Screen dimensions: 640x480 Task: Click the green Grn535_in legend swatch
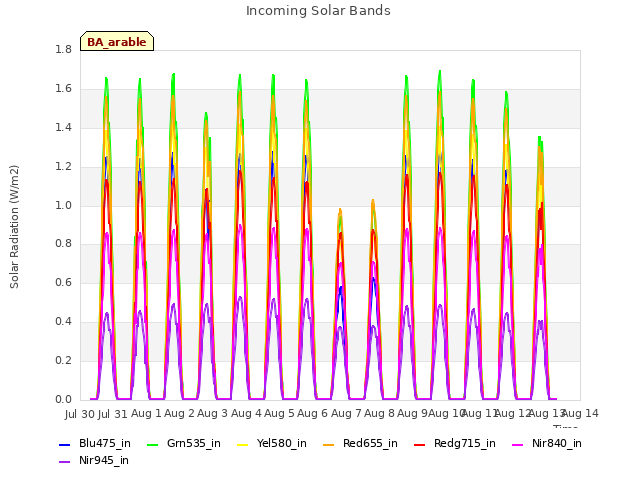[x=152, y=444]
